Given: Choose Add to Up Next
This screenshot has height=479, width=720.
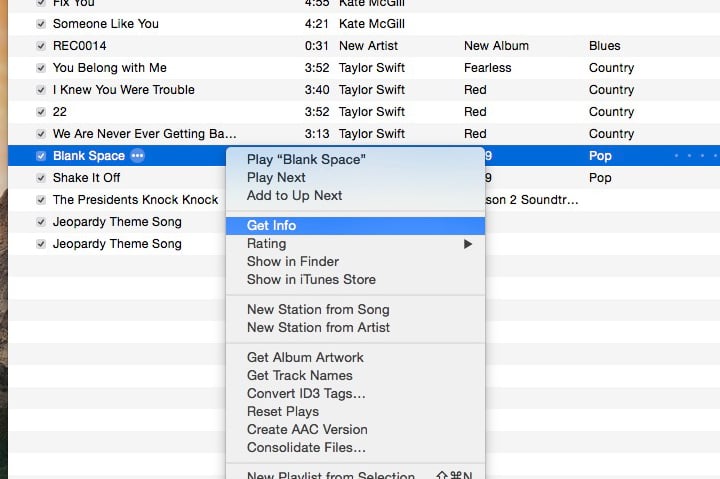Looking at the screenshot, I should (x=355, y=195).
